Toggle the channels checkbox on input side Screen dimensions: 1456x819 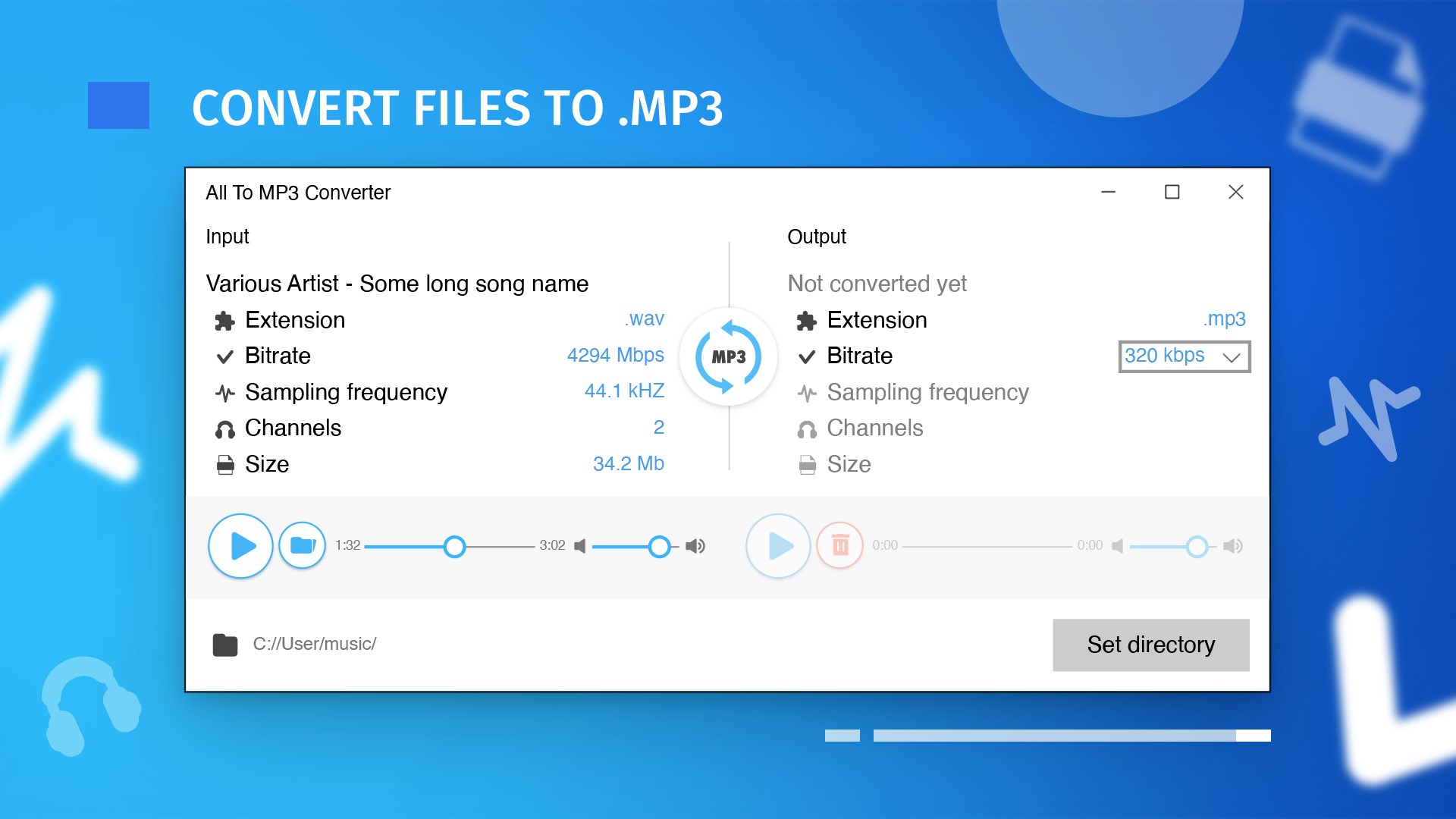[225, 427]
